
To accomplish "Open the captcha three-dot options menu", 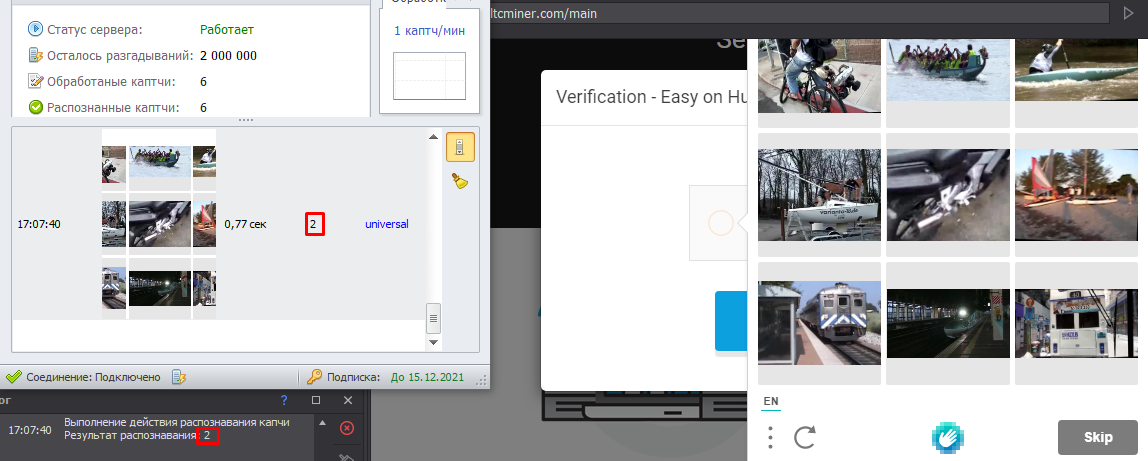I will pos(770,438).
